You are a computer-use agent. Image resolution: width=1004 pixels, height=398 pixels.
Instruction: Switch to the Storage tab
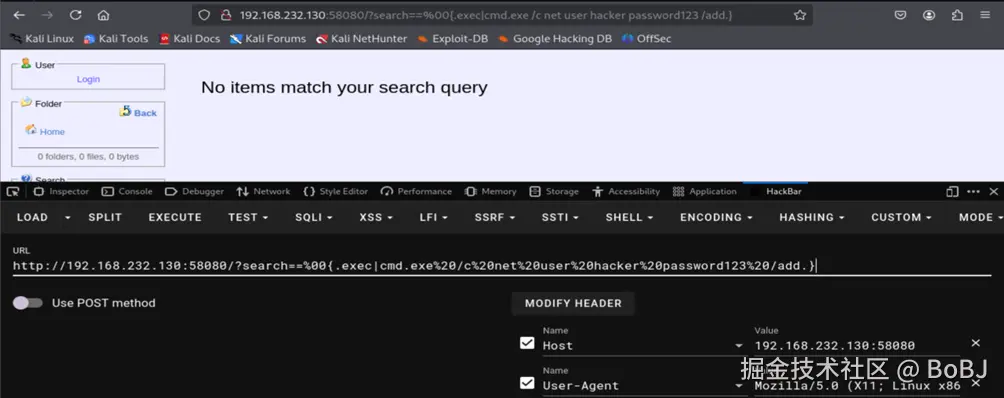555,191
